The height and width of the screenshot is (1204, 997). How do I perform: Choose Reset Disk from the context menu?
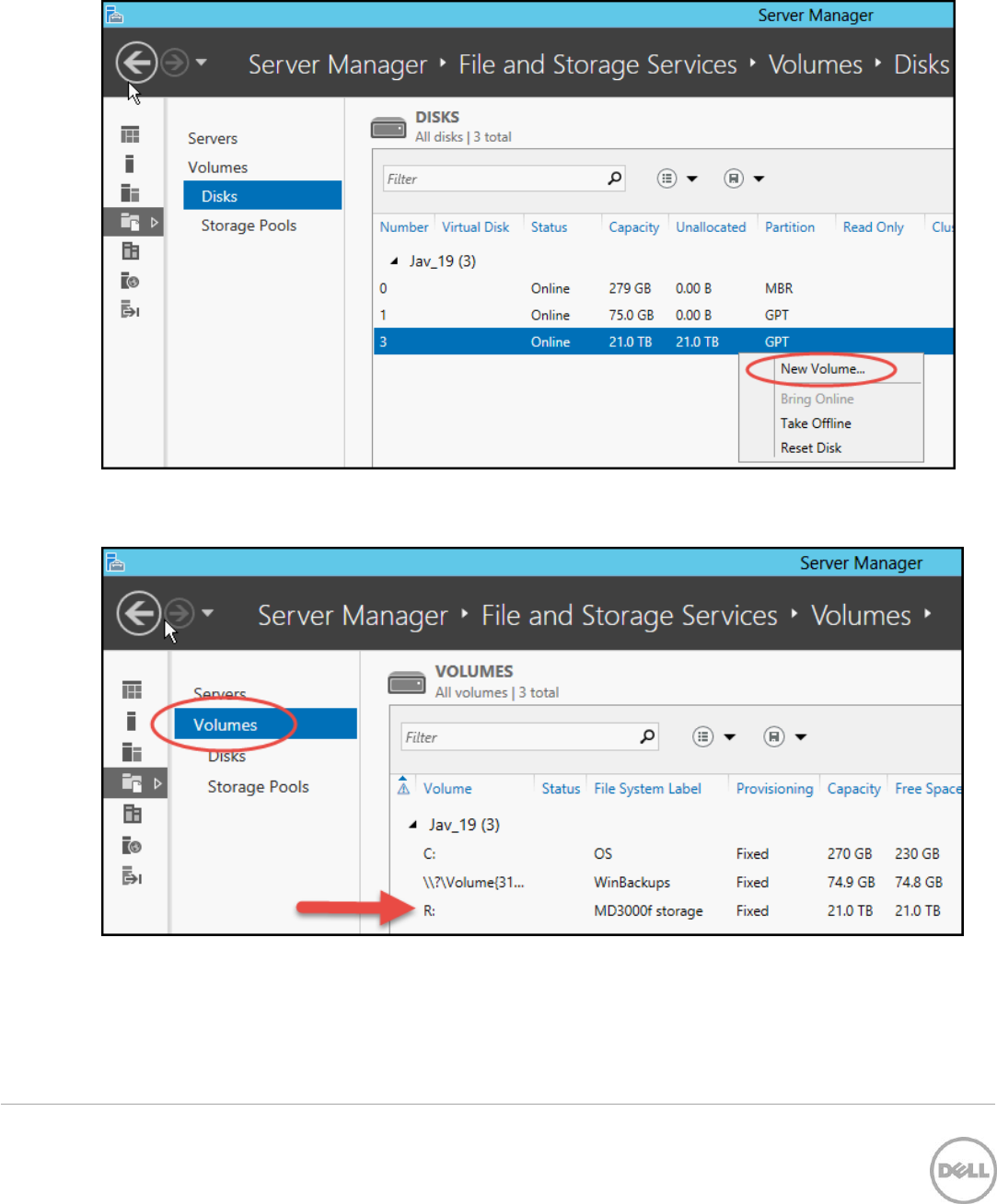[811, 448]
